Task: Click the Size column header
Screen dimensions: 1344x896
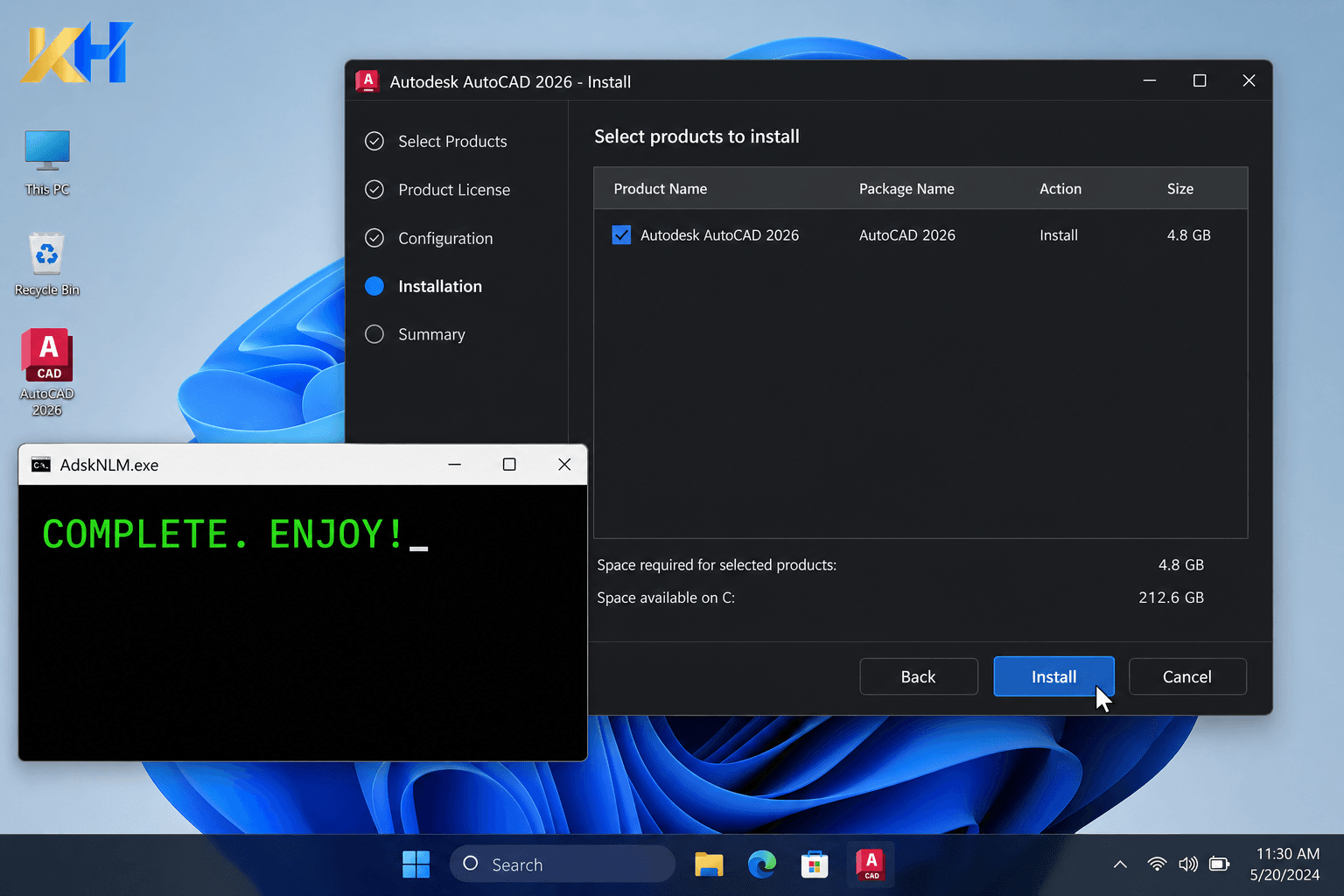Action: click(1180, 189)
